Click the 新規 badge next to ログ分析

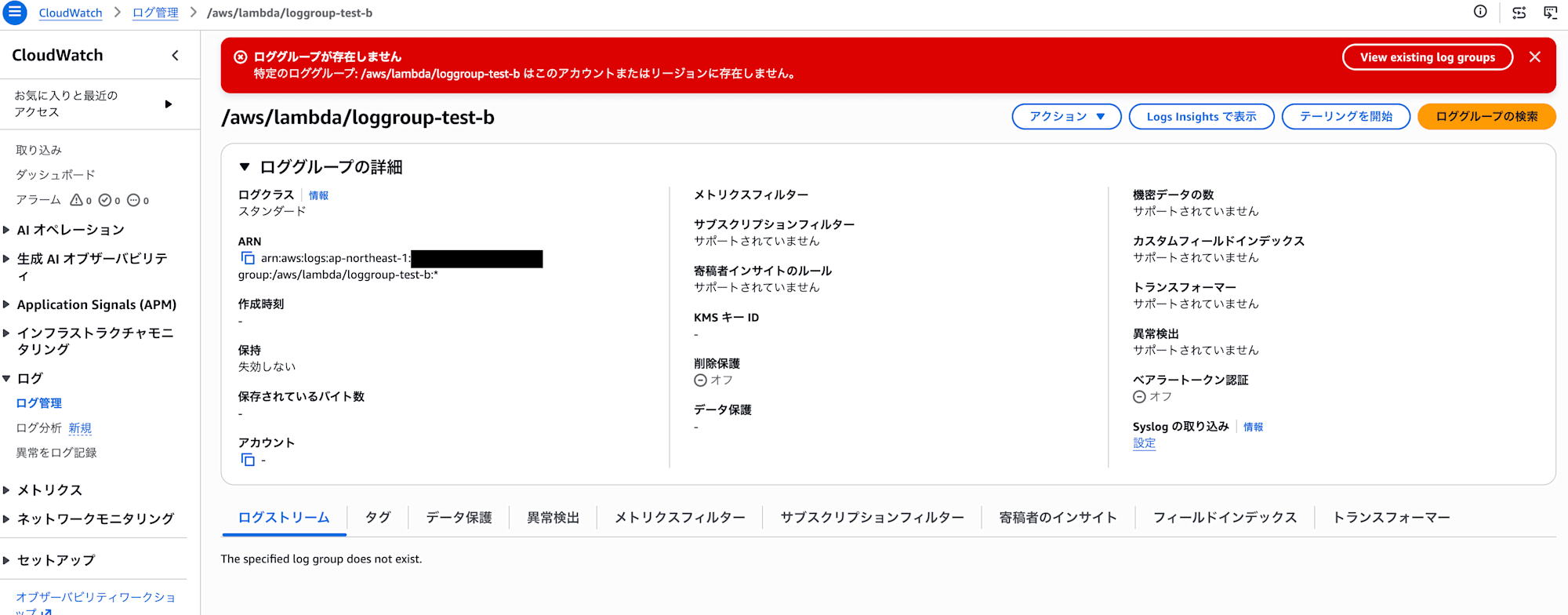coord(80,428)
